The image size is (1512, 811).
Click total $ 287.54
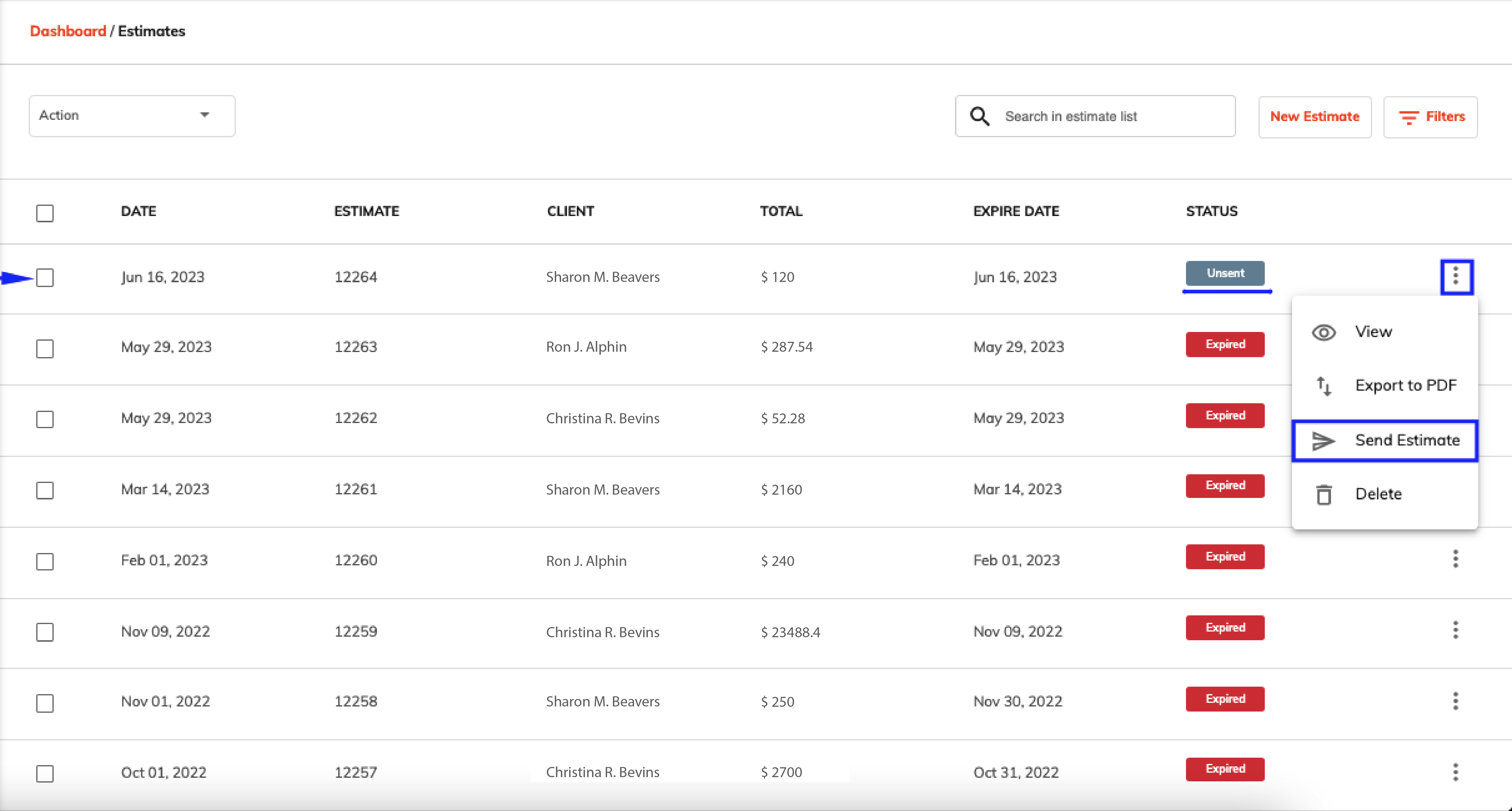pyautogui.click(x=787, y=347)
